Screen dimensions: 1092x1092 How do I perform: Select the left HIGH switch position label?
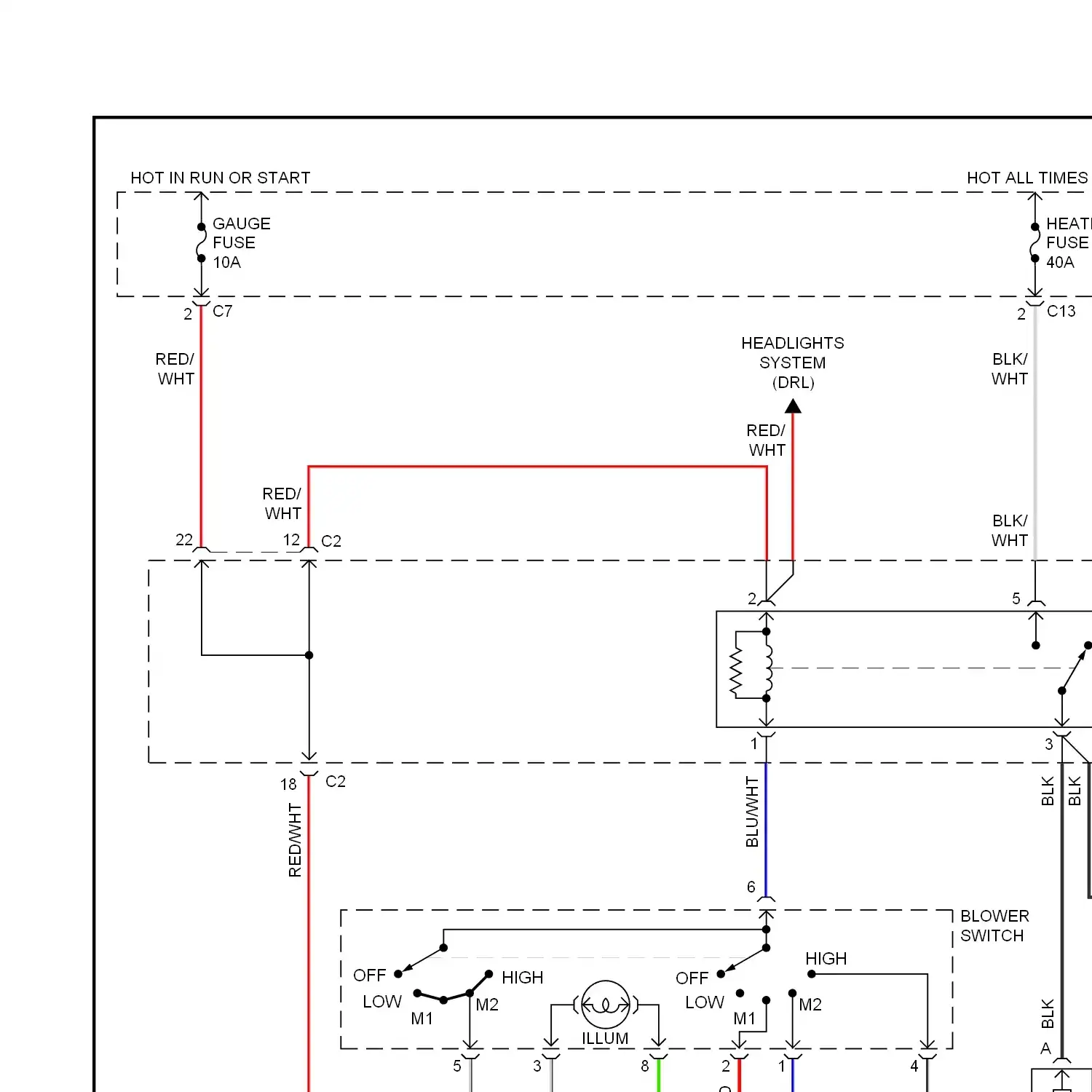[x=522, y=977]
